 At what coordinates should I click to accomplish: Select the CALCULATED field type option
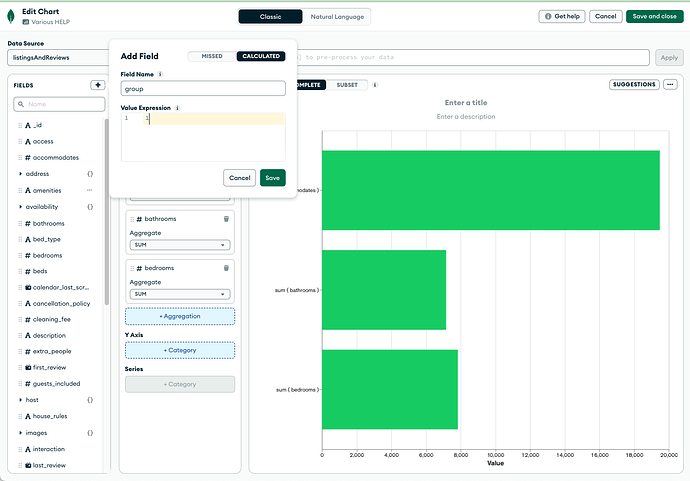pos(260,56)
